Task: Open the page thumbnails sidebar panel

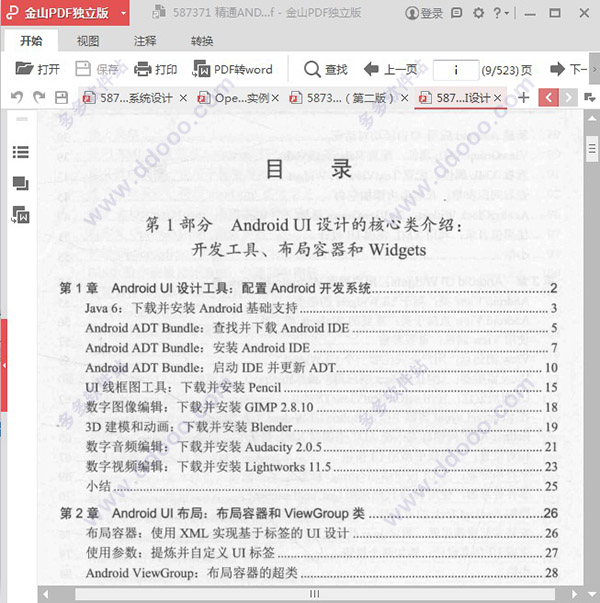Action: click(x=21, y=183)
